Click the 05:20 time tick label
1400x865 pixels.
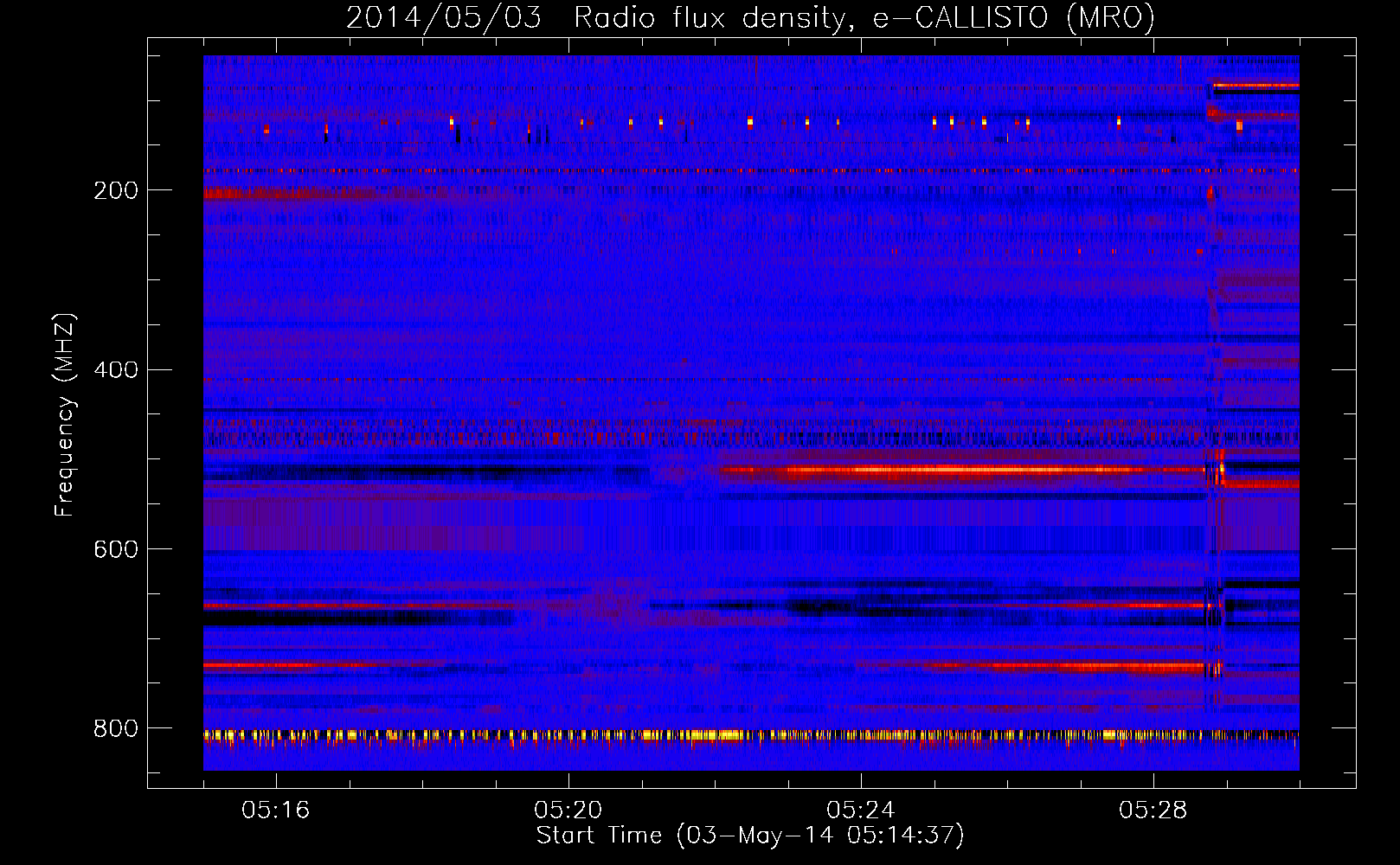point(568,810)
